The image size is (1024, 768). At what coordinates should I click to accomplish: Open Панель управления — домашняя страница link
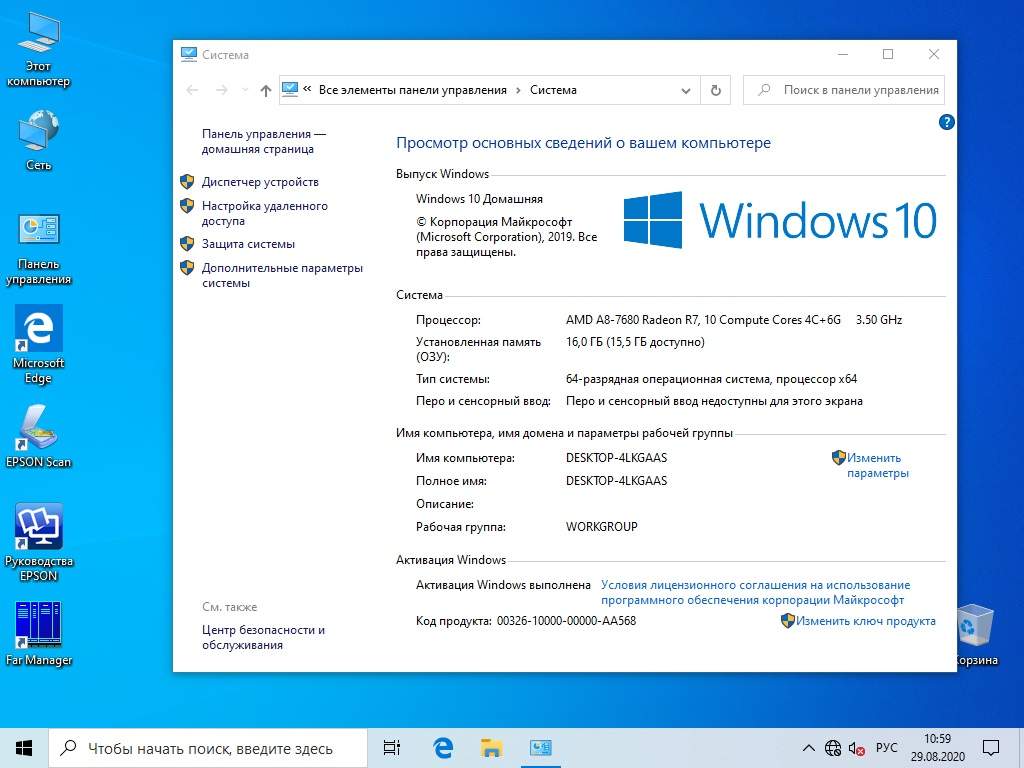tap(263, 141)
